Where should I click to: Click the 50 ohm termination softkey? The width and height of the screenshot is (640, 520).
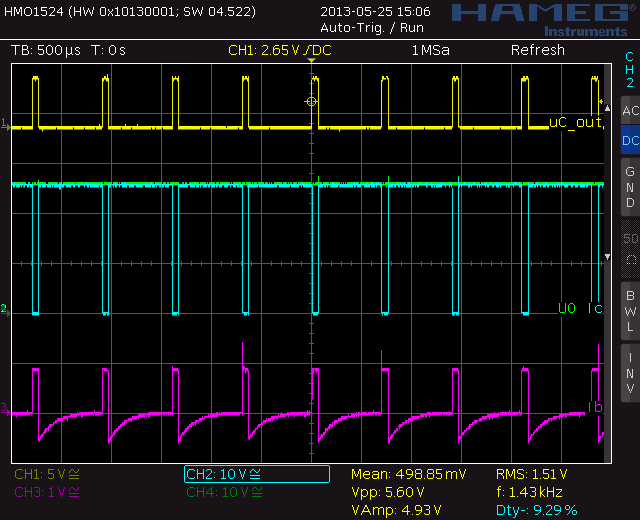coord(629,249)
